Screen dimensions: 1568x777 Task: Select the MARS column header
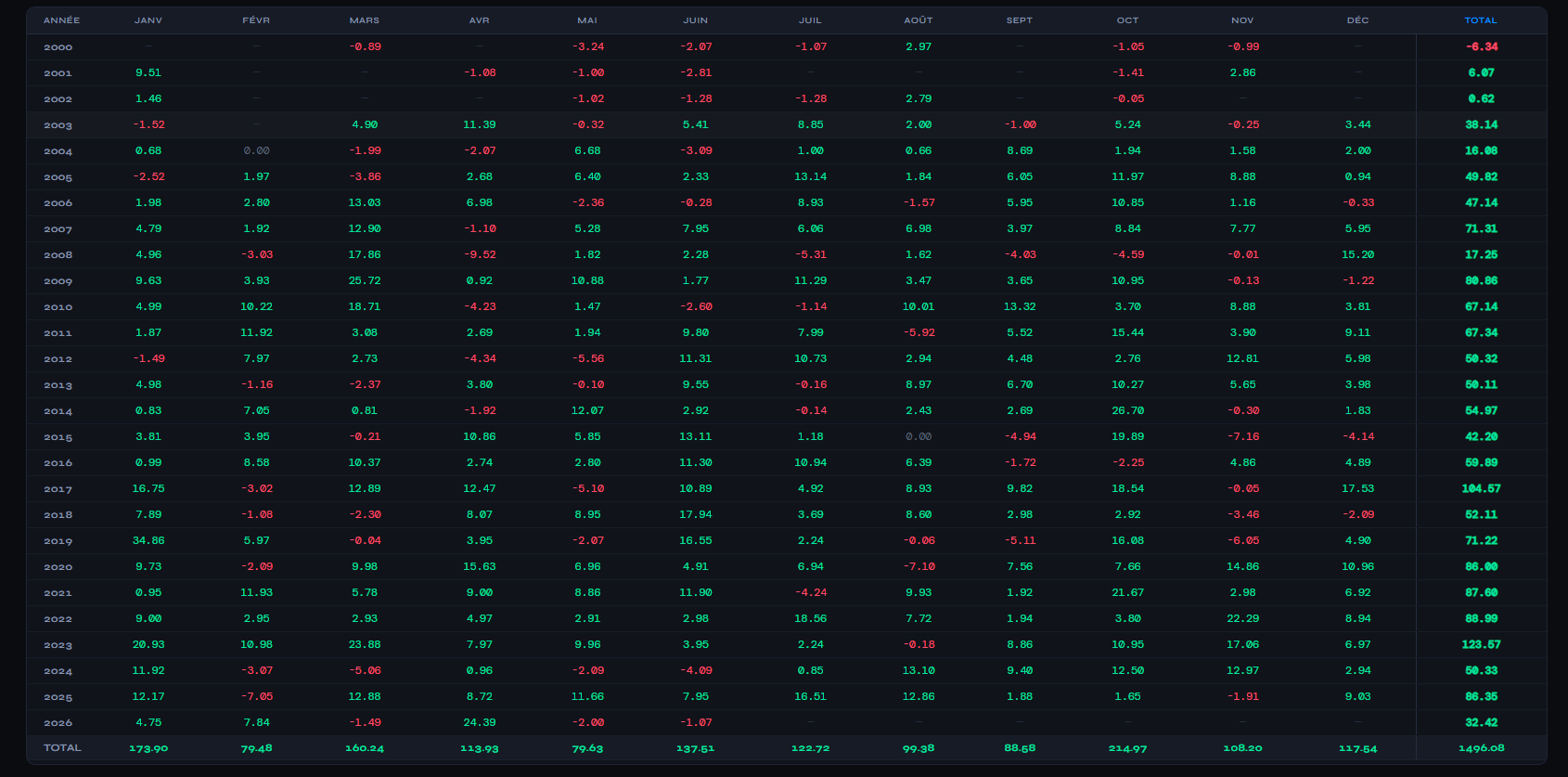365,20
